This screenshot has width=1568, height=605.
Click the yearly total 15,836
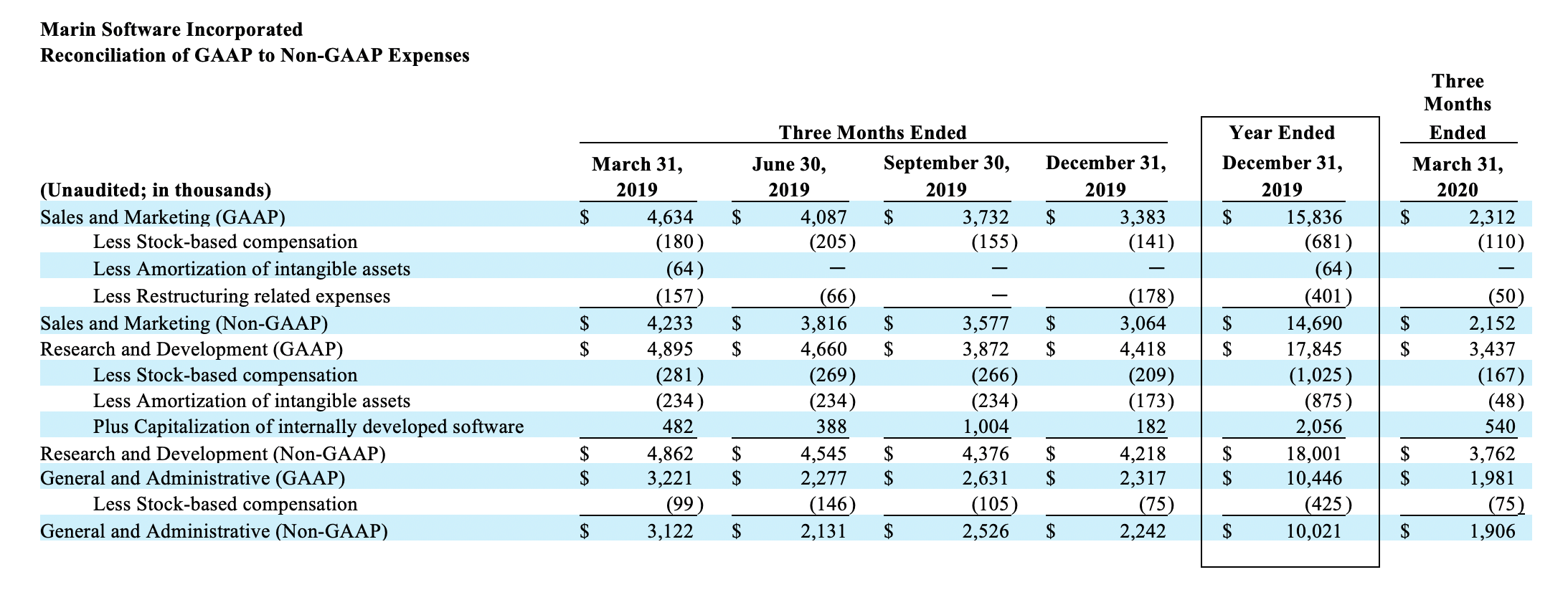pyautogui.click(x=1313, y=216)
